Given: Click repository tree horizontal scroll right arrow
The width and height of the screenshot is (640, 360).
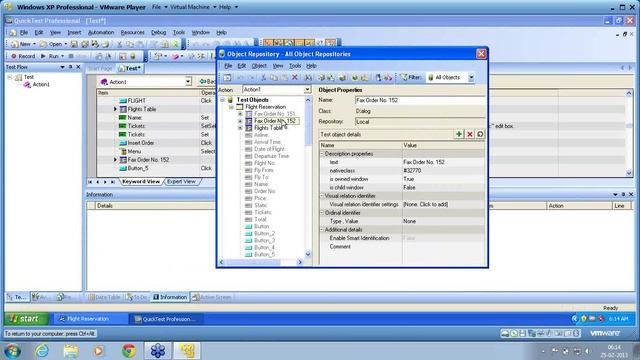Looking at the screenshot, I should pos(300,262).
